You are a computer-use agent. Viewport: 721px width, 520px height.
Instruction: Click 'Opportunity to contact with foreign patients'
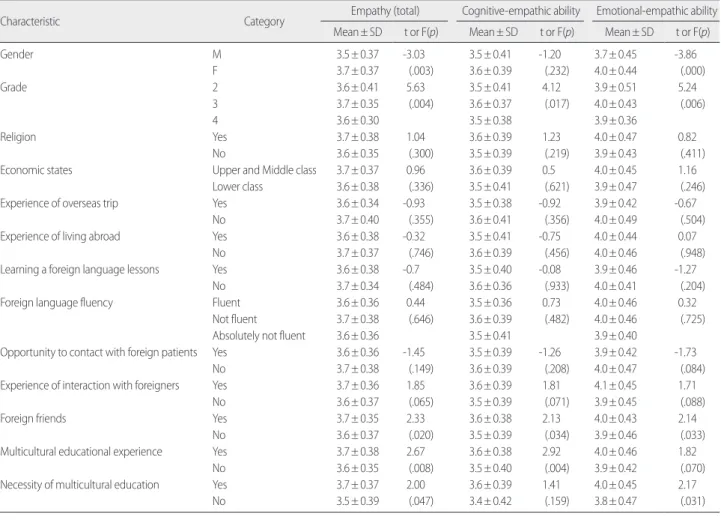(x=98, y=352)
